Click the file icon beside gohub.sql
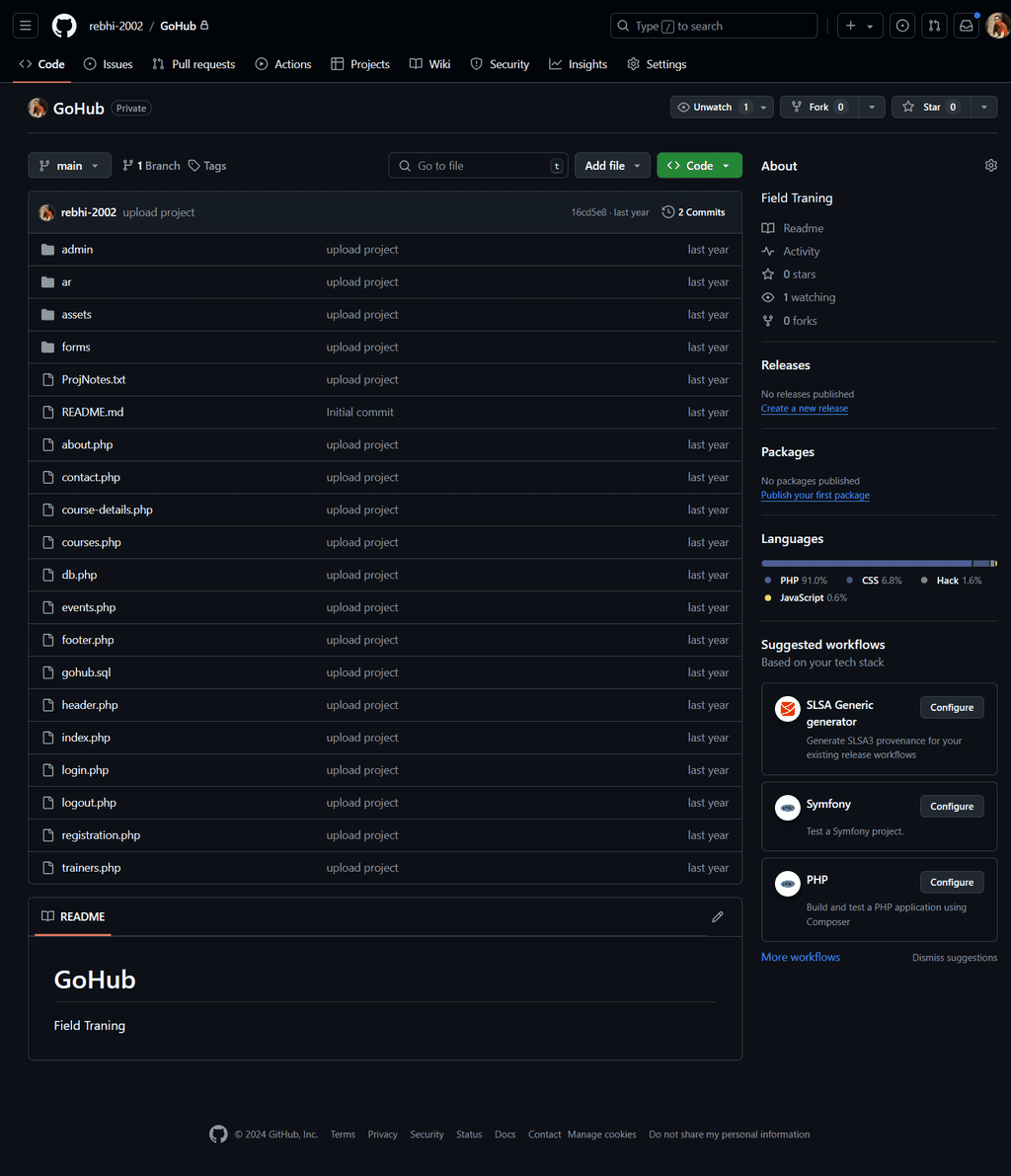Screen dimensions: 1011x1176 [x=48, y=672]
